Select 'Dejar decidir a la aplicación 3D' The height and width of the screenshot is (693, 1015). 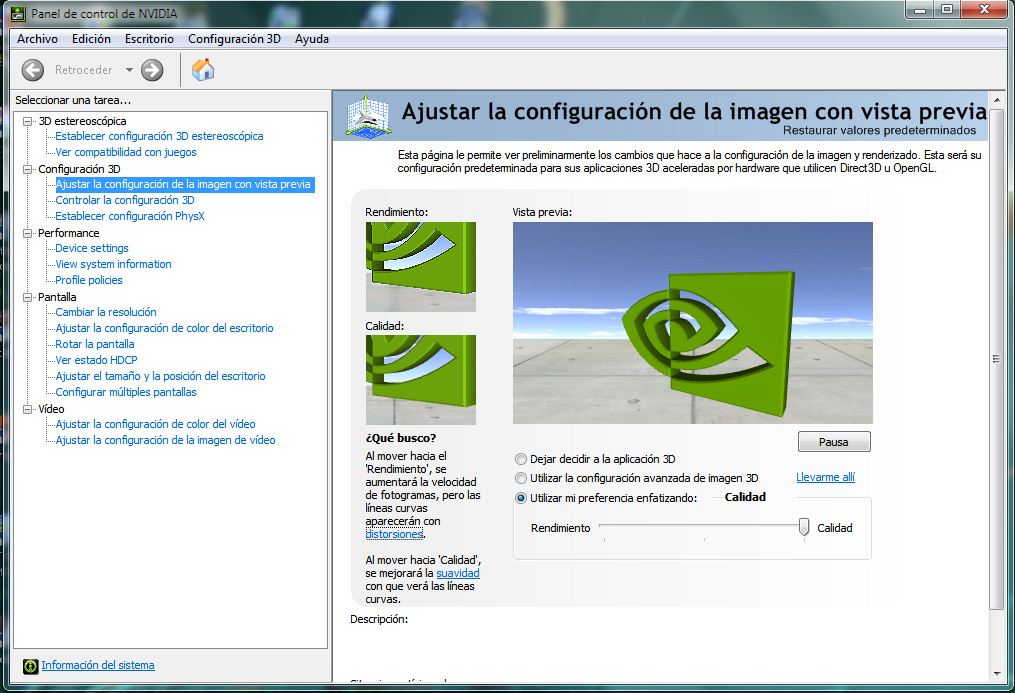(x=520, y=459)
